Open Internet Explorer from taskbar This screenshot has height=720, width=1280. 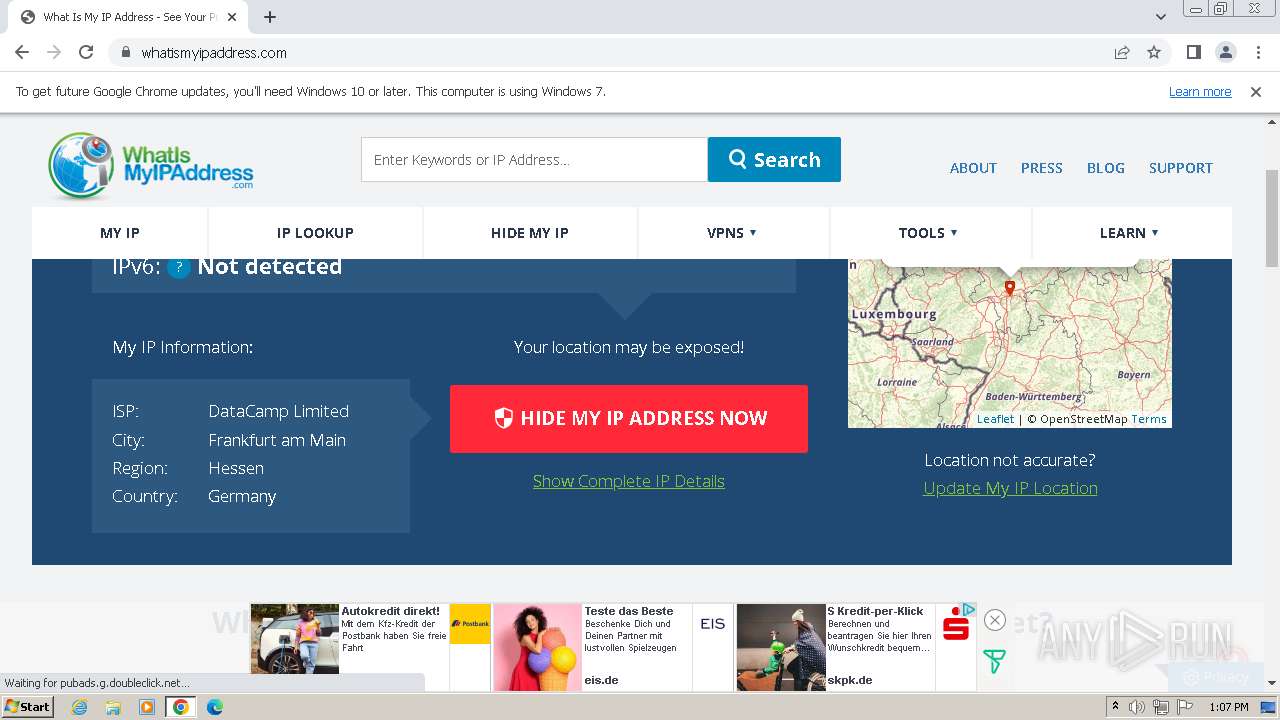80,707
